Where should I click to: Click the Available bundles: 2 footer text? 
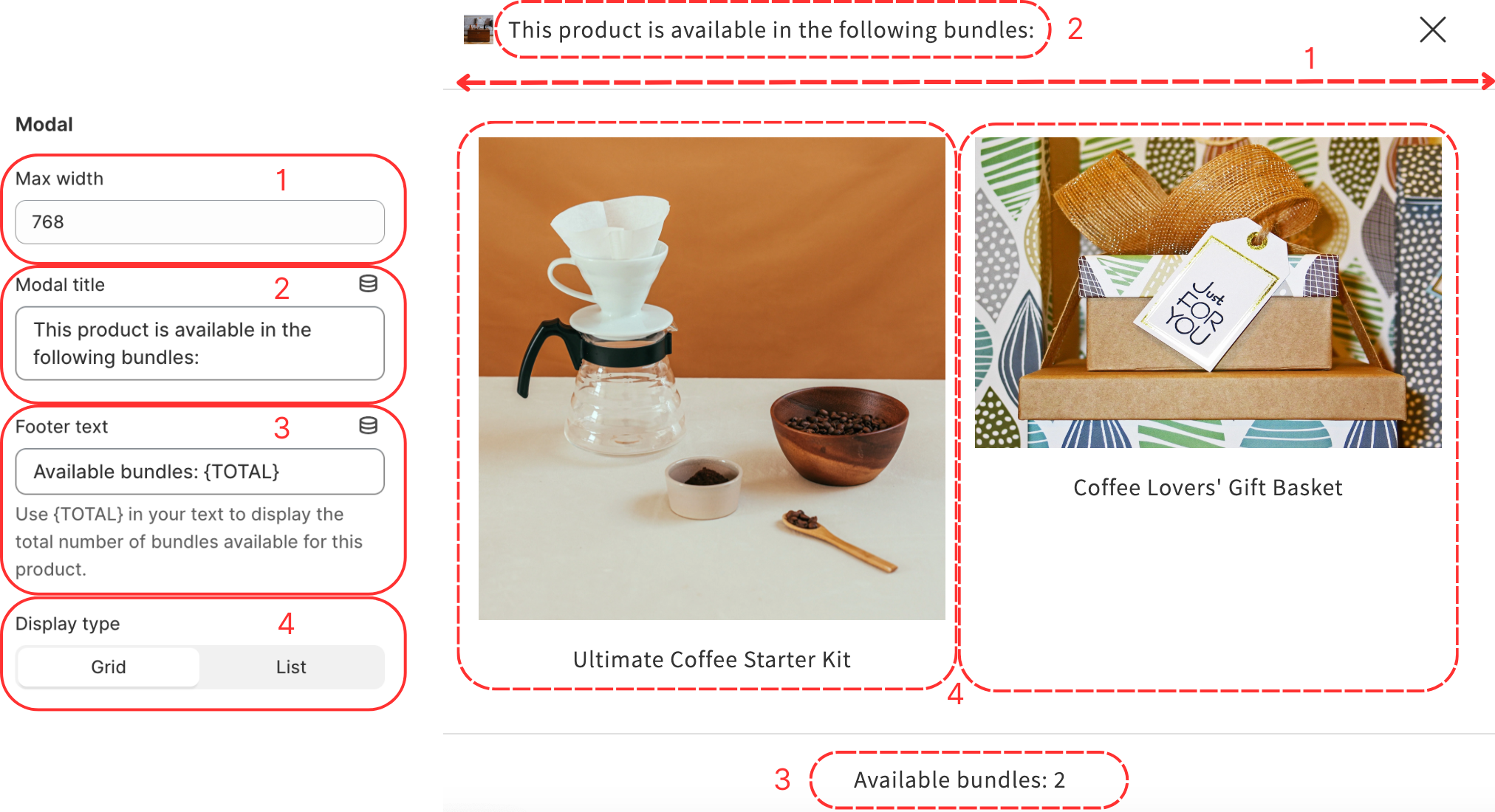[959, 780]
